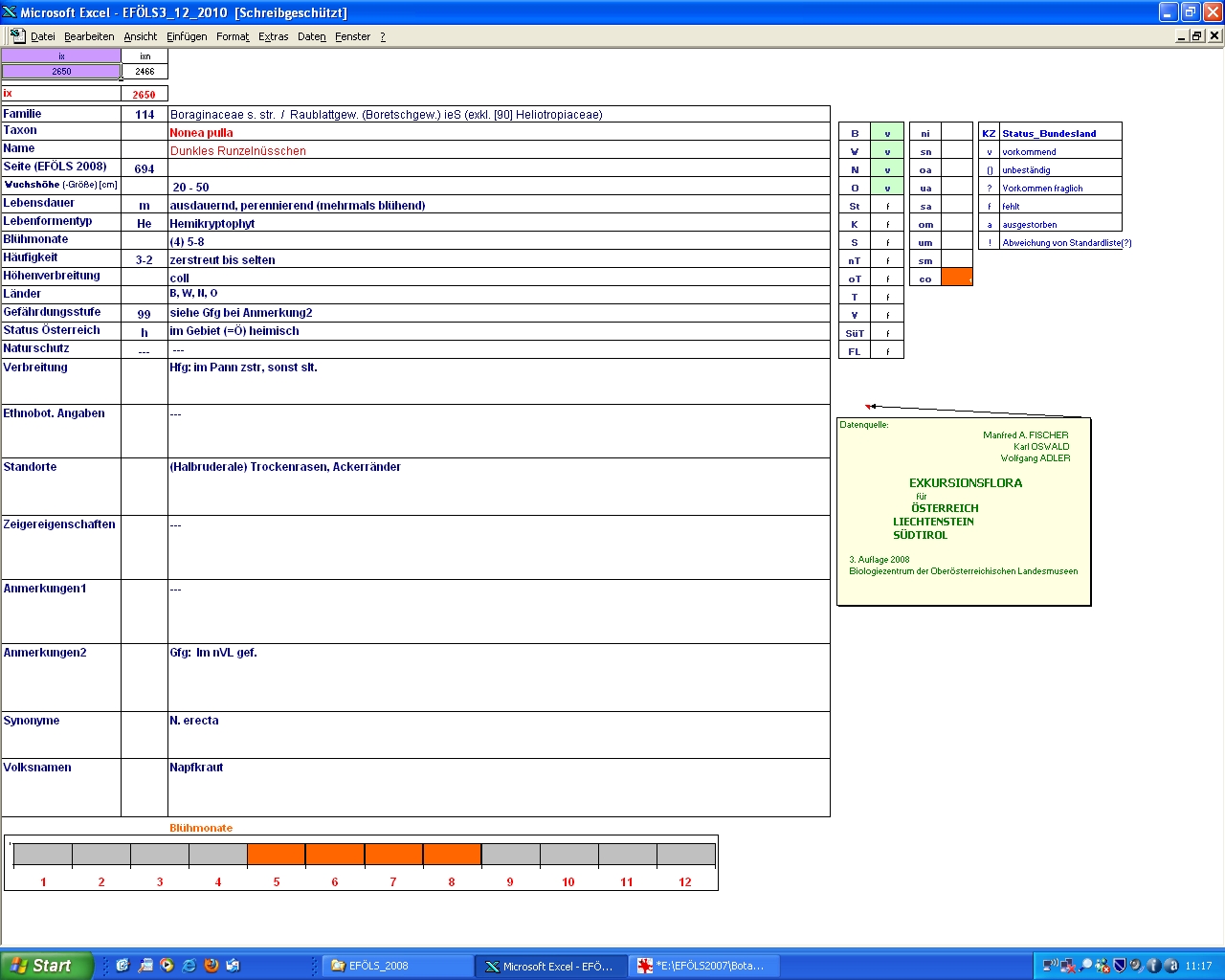Click the FL Bundesland label cell

(x=855, y=350)
